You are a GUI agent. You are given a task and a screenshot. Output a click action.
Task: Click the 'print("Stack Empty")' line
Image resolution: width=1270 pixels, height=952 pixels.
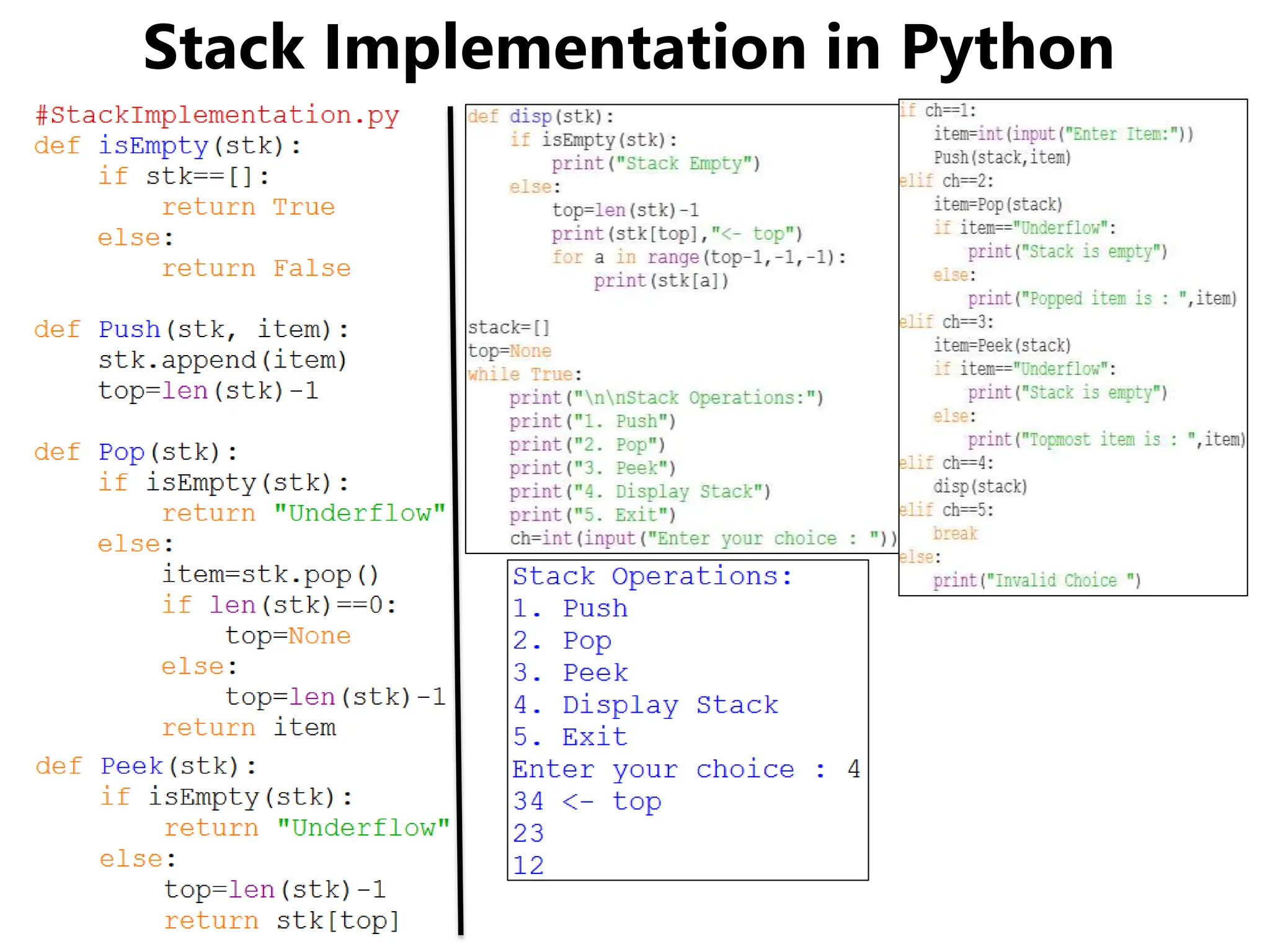(655, 164)
